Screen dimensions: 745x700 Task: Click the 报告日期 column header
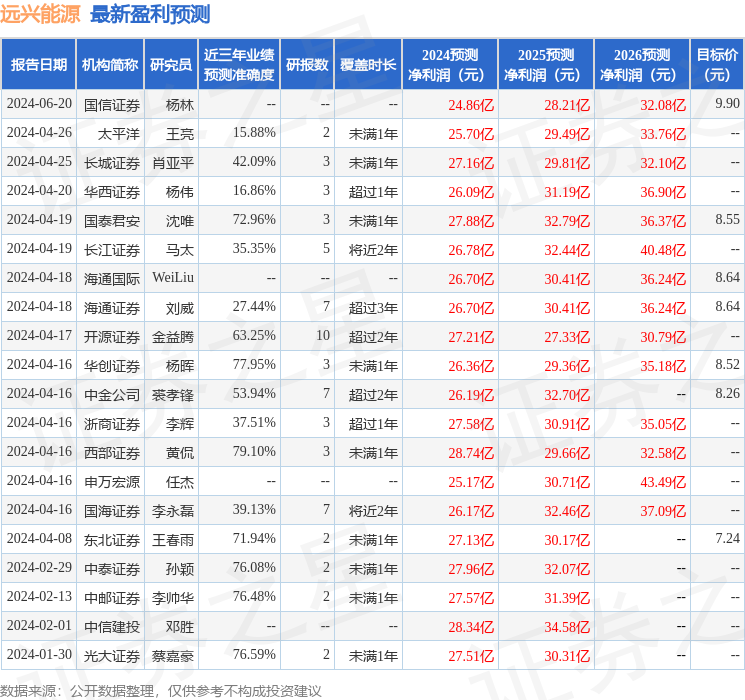[38, 65]
